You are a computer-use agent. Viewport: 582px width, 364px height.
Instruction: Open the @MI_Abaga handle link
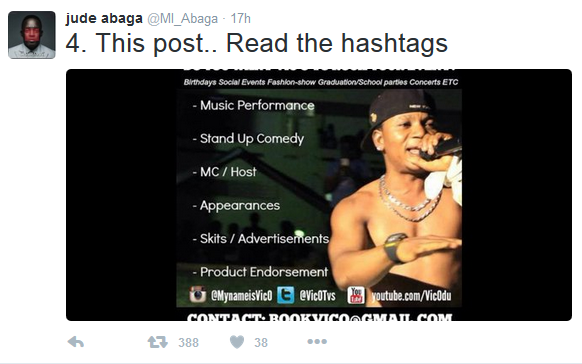coord(183,19)
